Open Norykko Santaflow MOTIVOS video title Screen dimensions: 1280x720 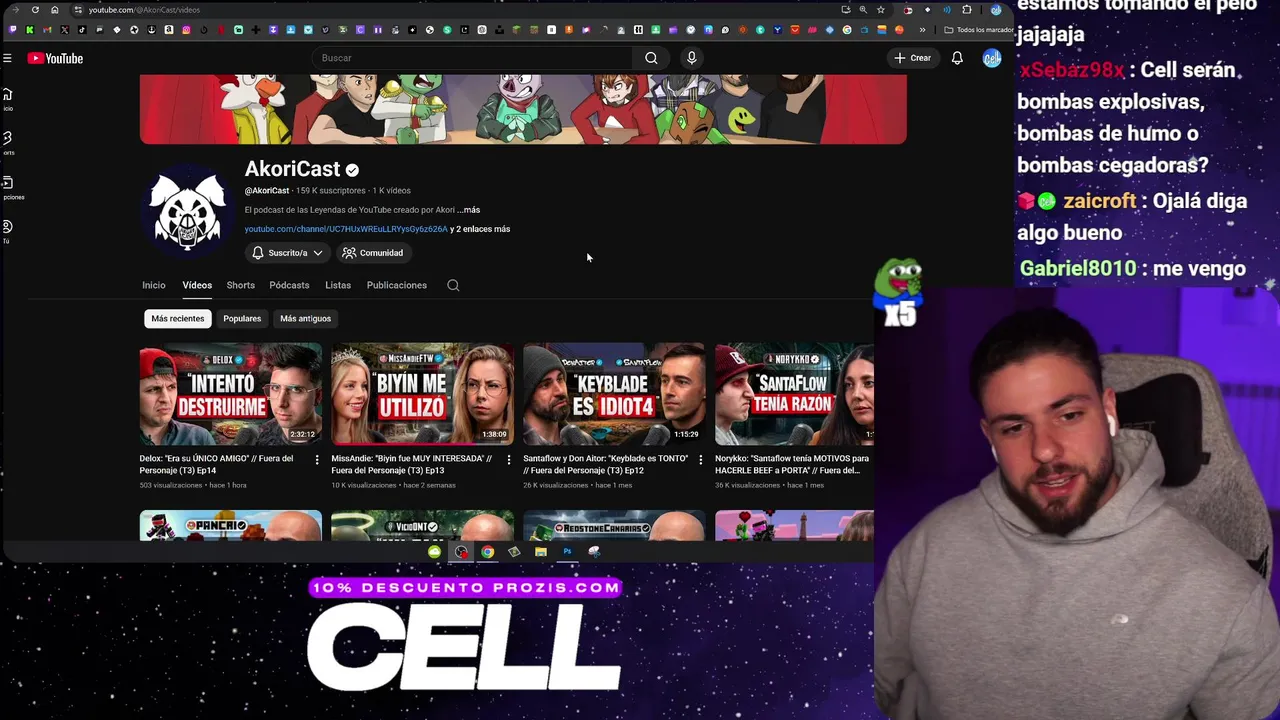coord(792,464)
